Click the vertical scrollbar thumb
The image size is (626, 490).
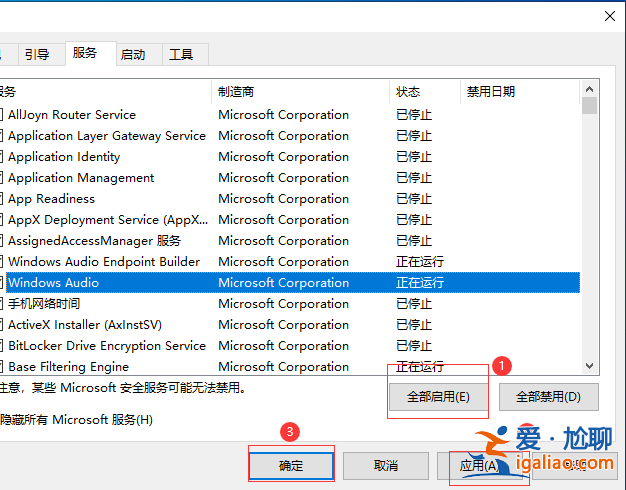[x=589, y=106]
